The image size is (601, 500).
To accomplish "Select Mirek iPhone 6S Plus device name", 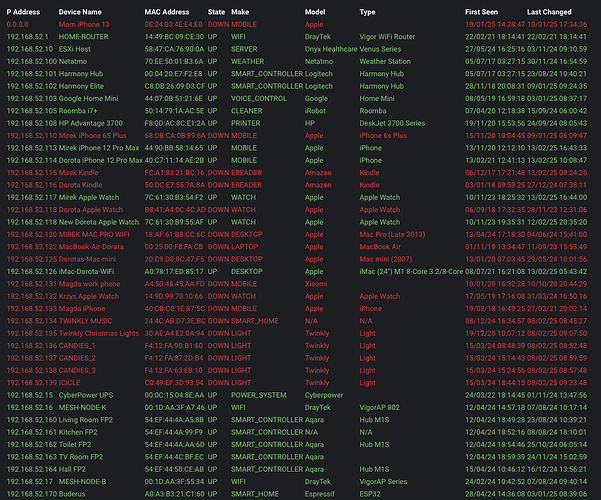I will 92,135.
